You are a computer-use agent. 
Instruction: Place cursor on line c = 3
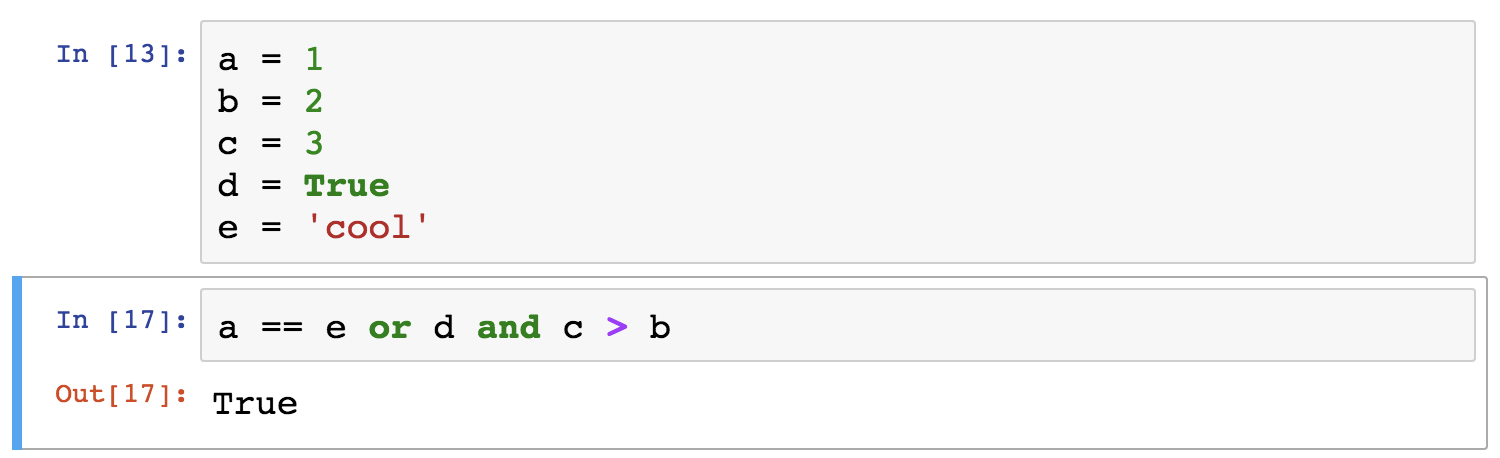click(270, 143)
